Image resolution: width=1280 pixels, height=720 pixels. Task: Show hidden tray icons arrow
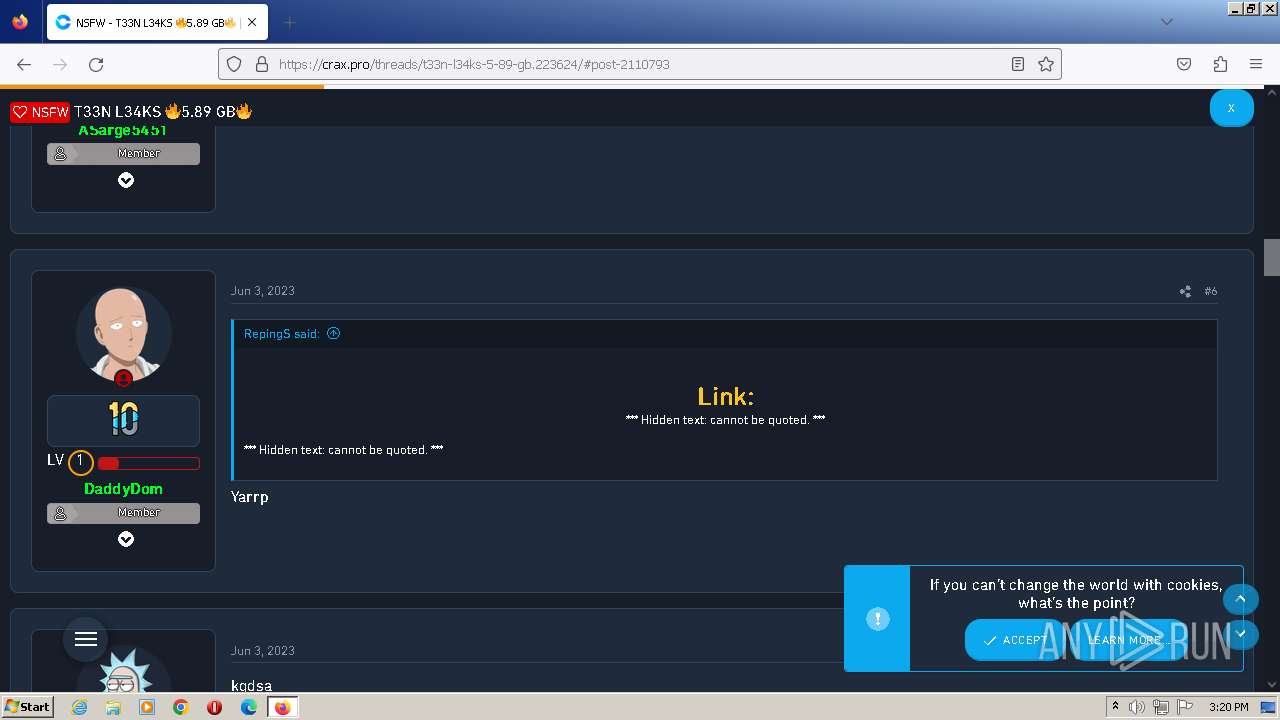1115,707
